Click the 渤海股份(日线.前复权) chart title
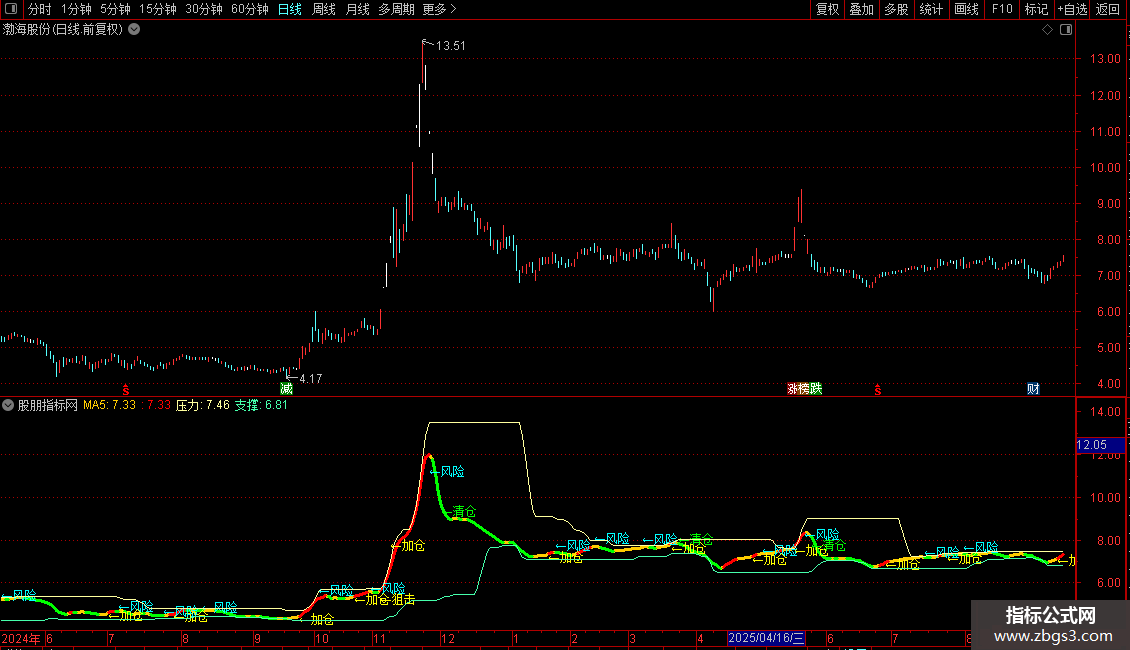The width and height of the screenshot is (1130, 650). [x=63, y=30]
